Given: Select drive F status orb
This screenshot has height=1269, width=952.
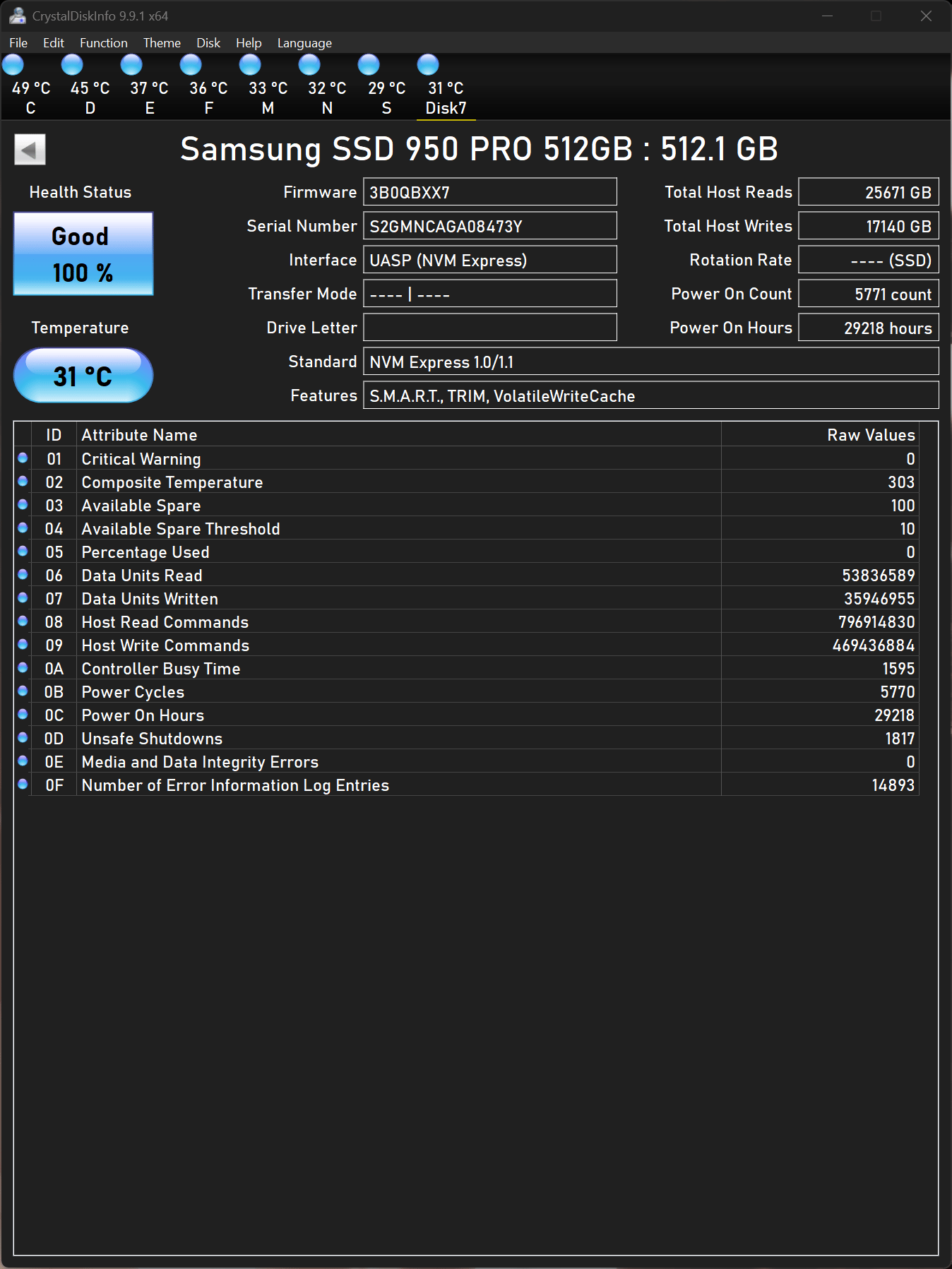Looking at the screenshot, I should coord(191,65).
